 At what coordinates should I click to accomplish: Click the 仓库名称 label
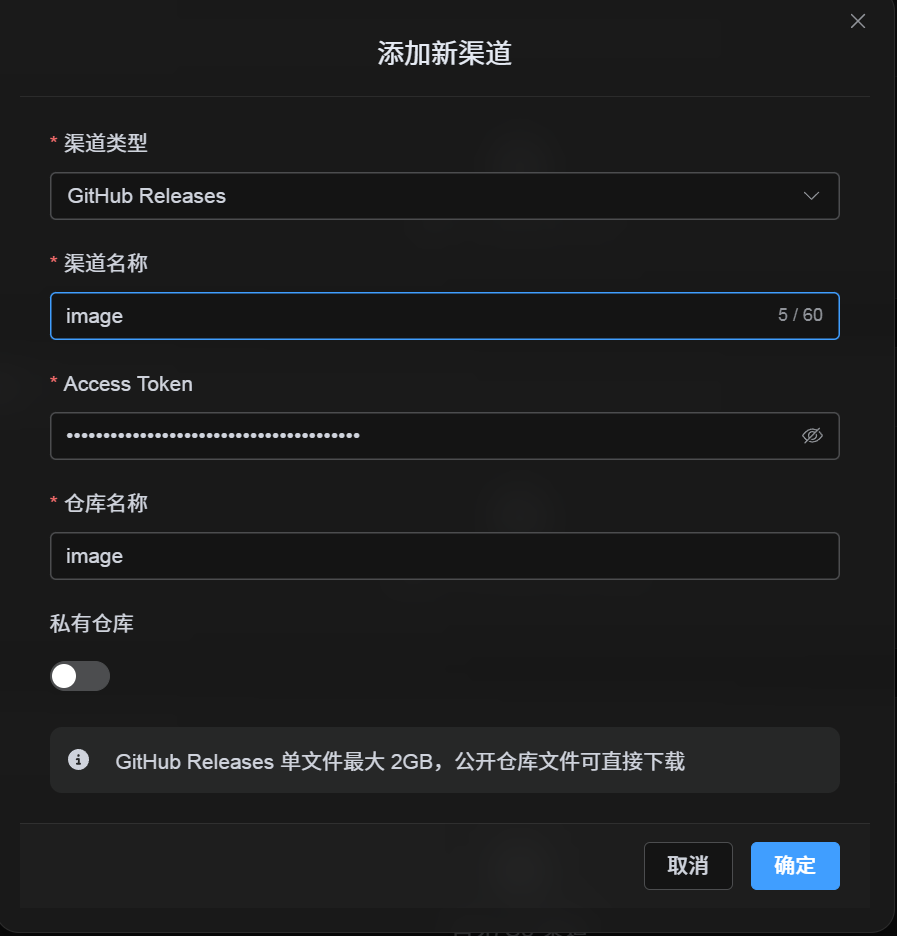click(x=106, y=504)
